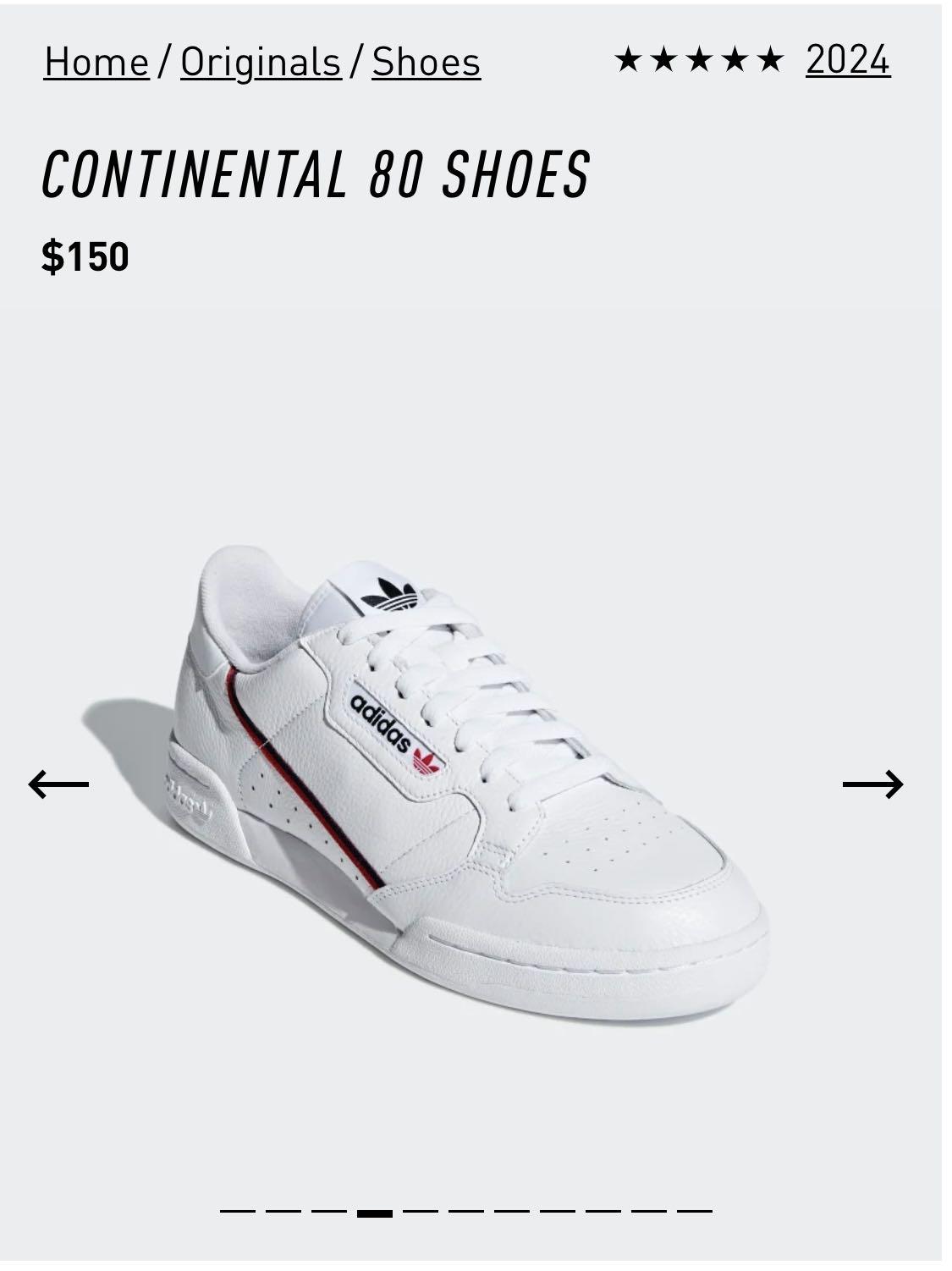Select the second carousel indicator dash
Screen dimensions: 952x1271
[283, 1212]
